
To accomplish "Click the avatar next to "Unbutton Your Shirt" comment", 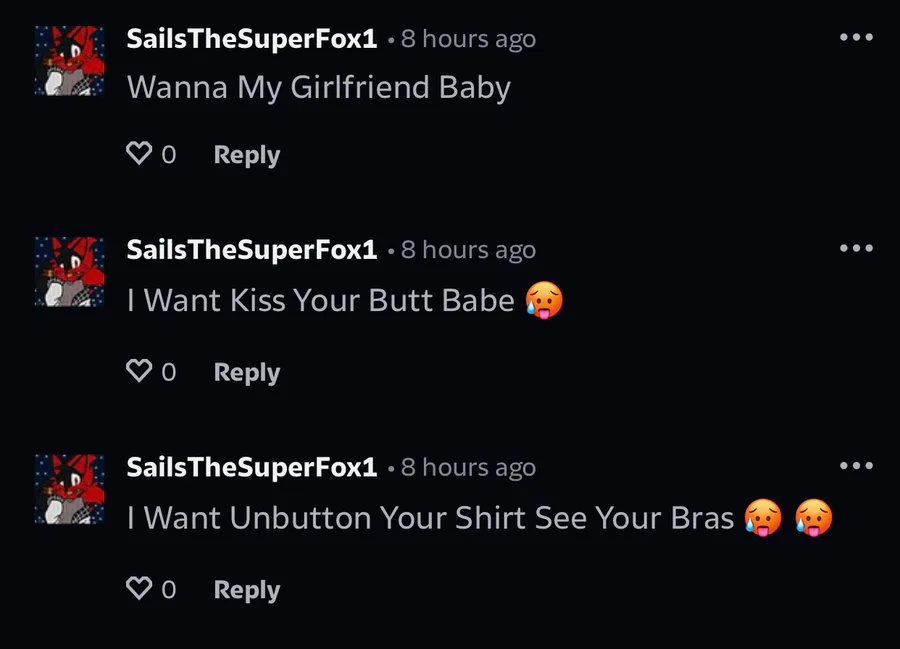I will pos(69,489).
